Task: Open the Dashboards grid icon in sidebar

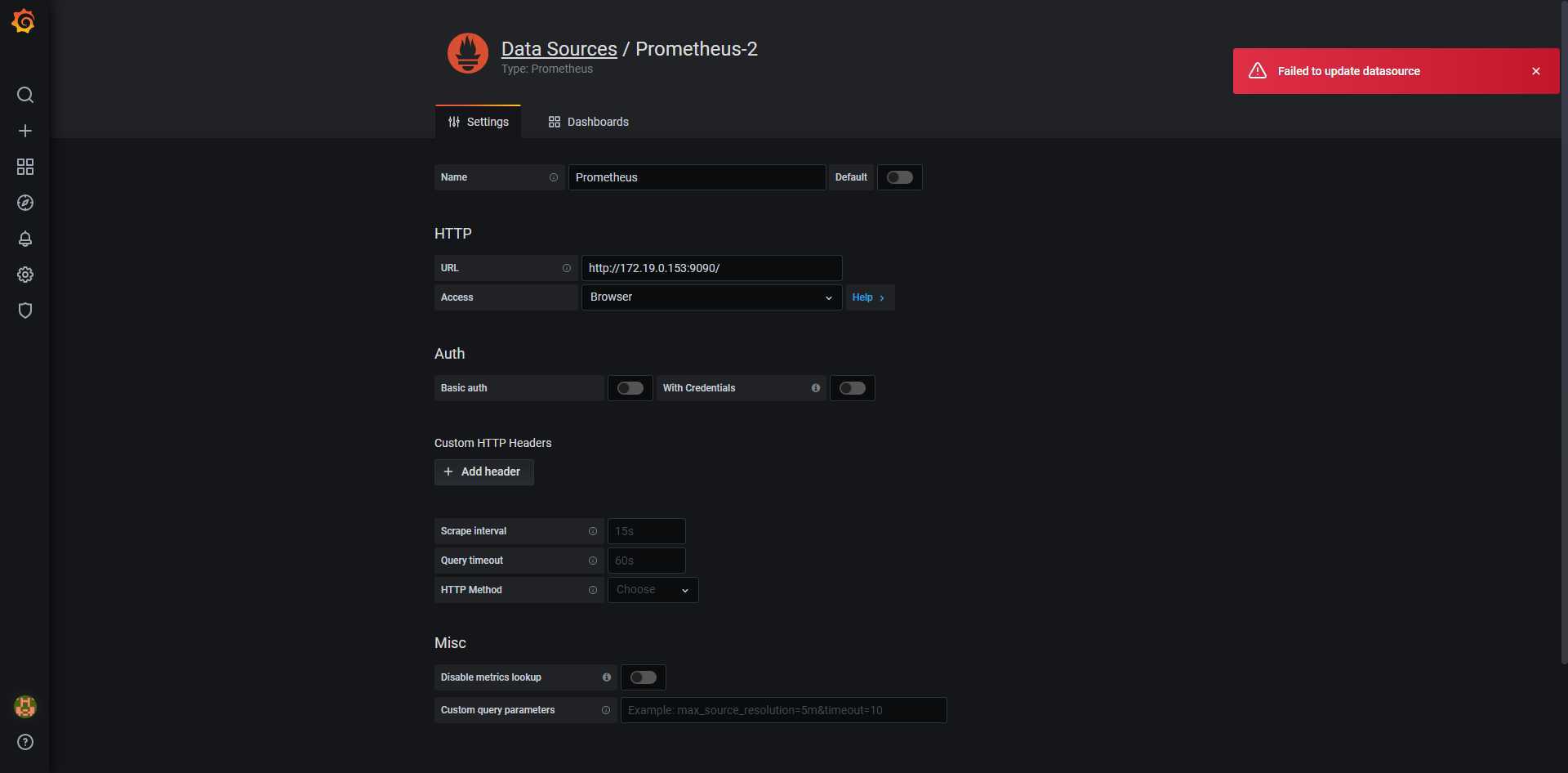Action: pyautogui.click(x=25, y=167)
